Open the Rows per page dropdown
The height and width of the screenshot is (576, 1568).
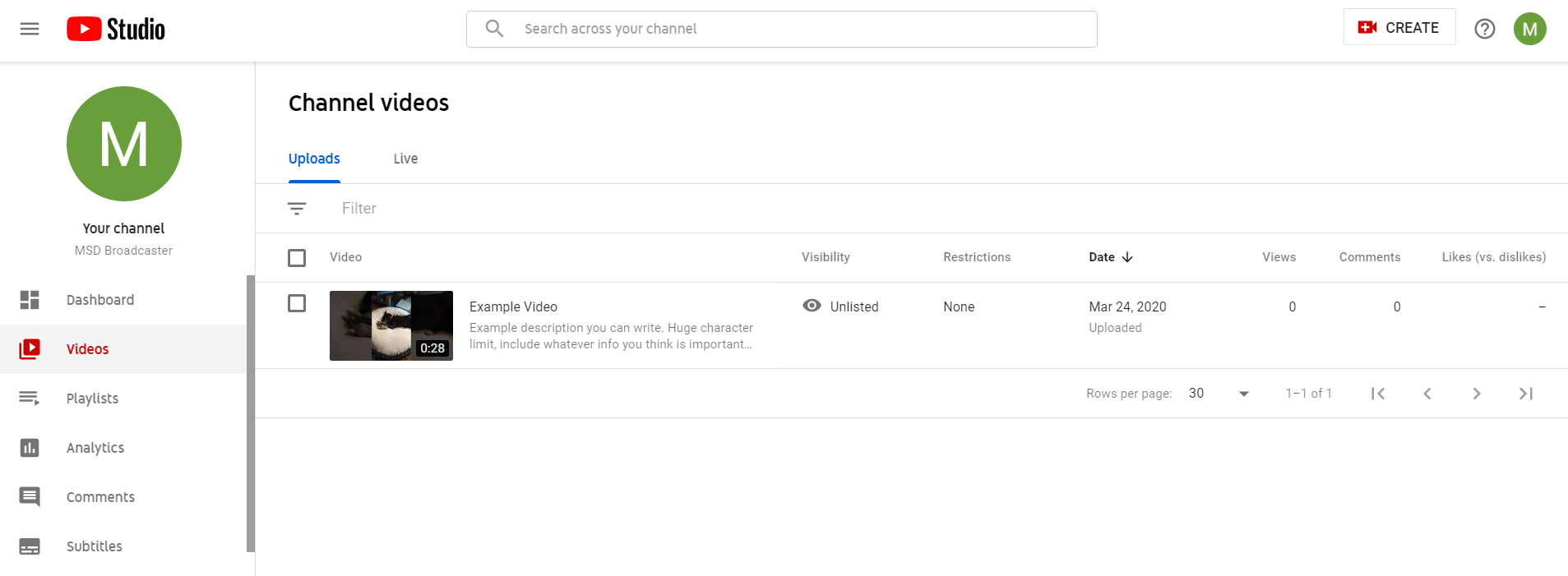tap(1219, 394)
